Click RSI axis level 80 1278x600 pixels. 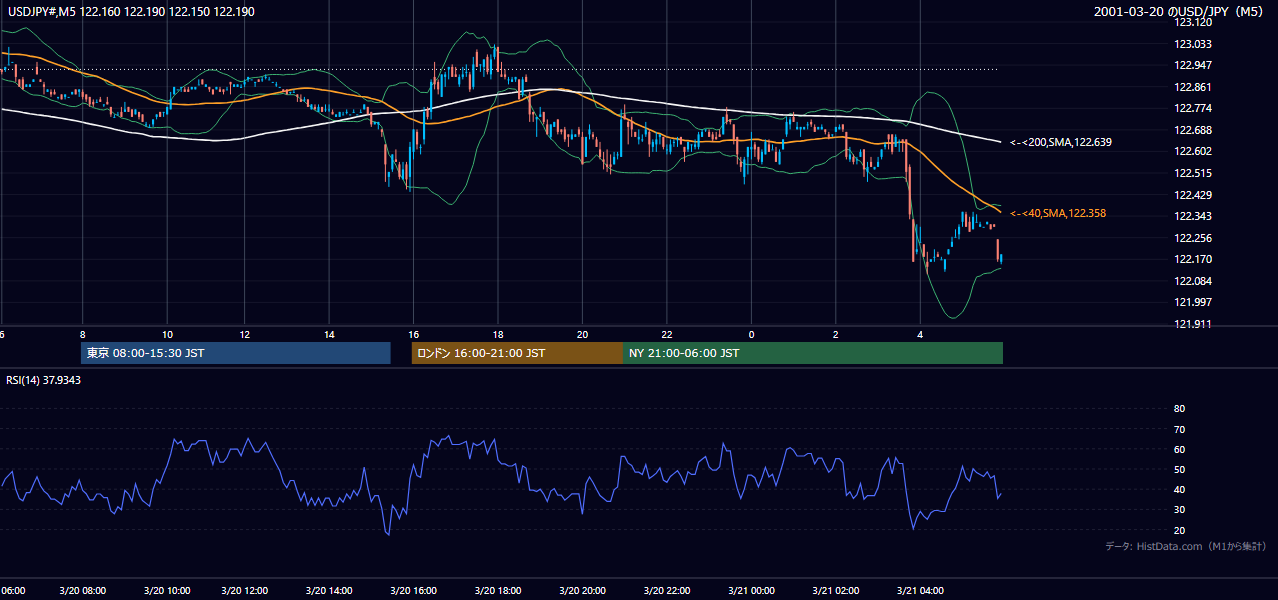click(x=1179, y=409)
